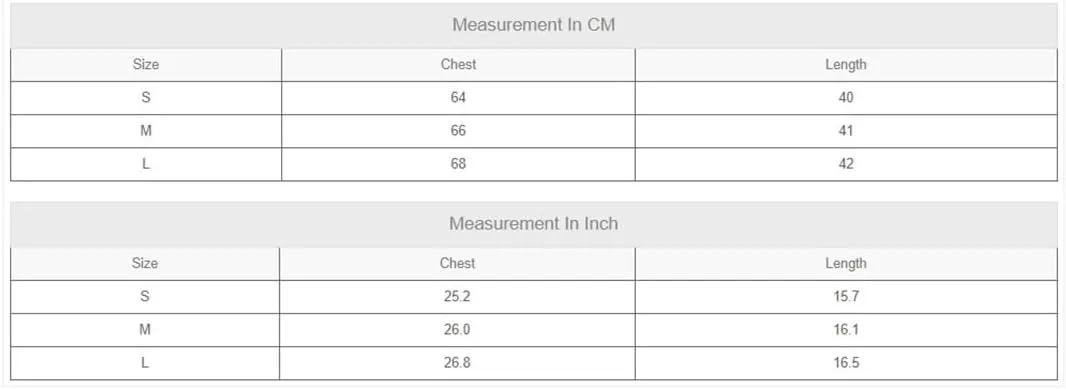Select the Chest column header in the CM table
This screenshot has height=389, width=1066.
tap(458, 65)
